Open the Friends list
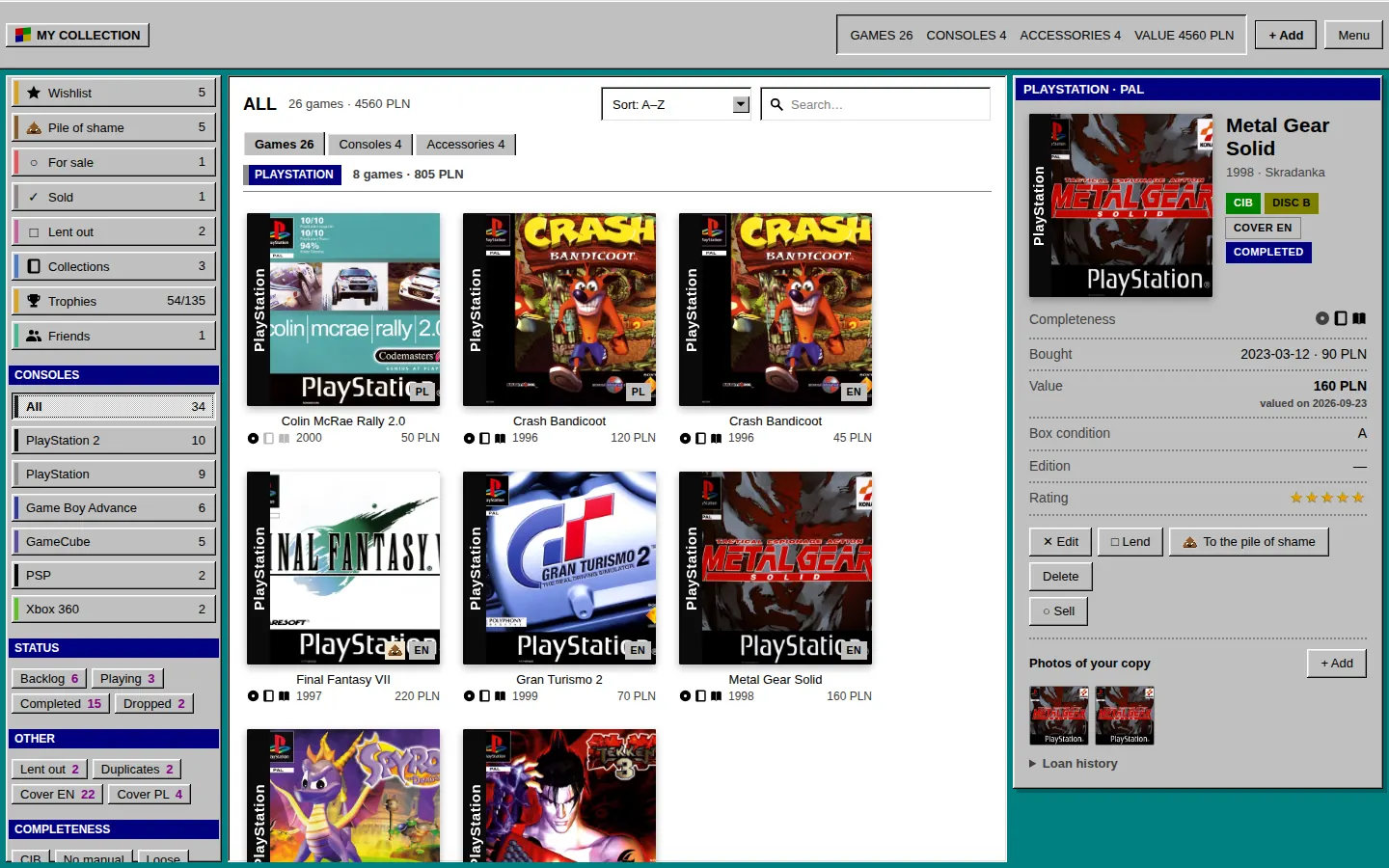This screenshot has width=1389, height=868. pyautogui.click(x=114, y=336)
